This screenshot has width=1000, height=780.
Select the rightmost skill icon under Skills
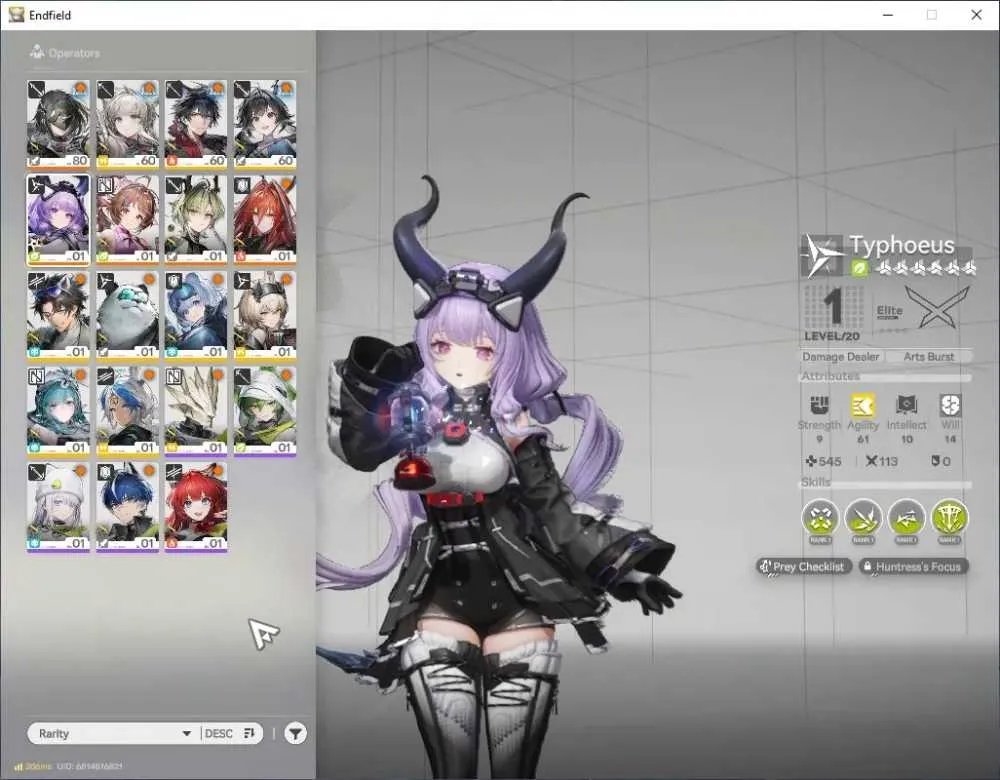950,518
